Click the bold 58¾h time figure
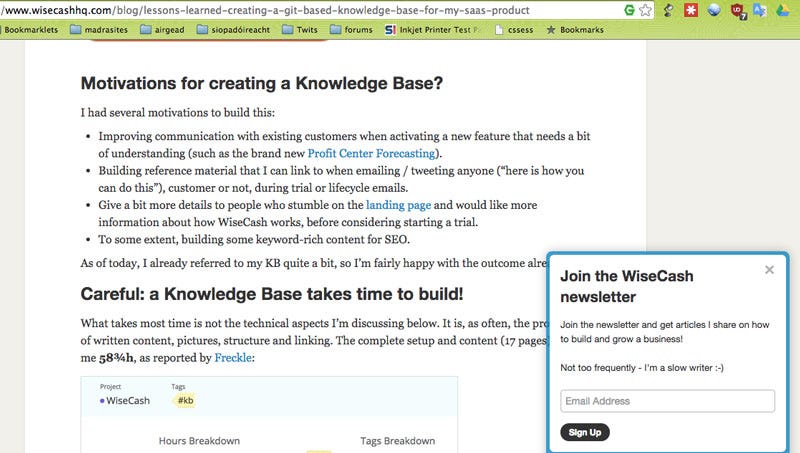 [x=116, y=358]
